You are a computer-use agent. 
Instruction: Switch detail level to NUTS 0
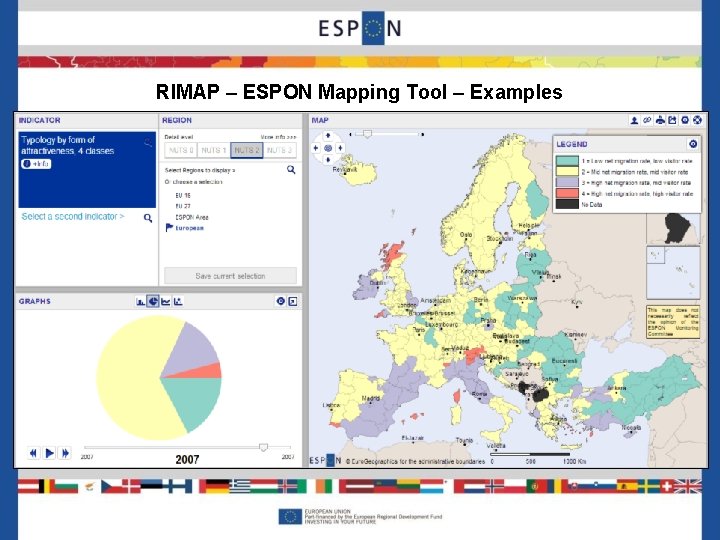[181, 150]
